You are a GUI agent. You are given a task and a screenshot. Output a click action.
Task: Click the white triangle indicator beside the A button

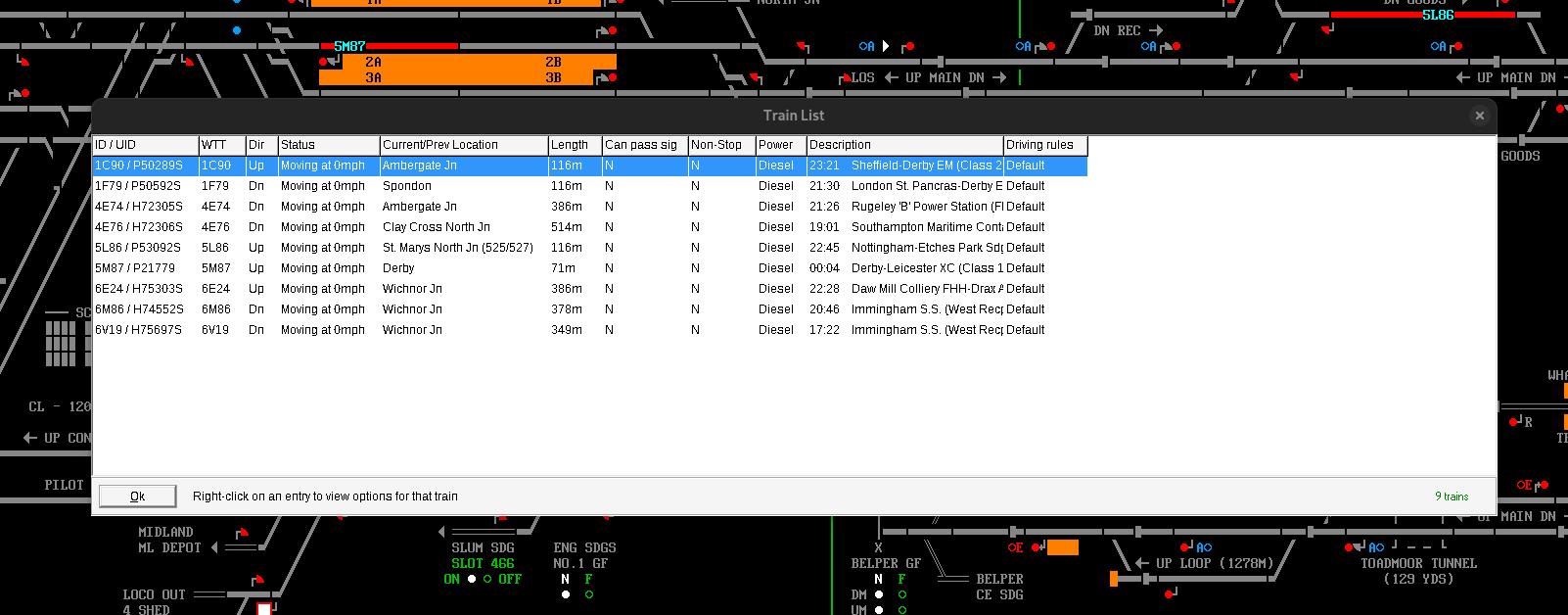point(886,46)
